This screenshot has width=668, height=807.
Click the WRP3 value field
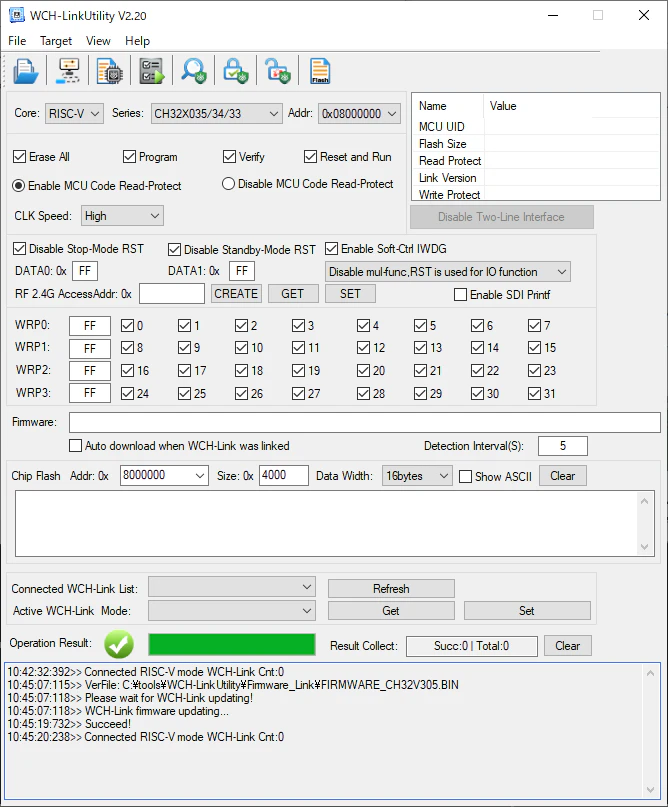pos(90,393)
